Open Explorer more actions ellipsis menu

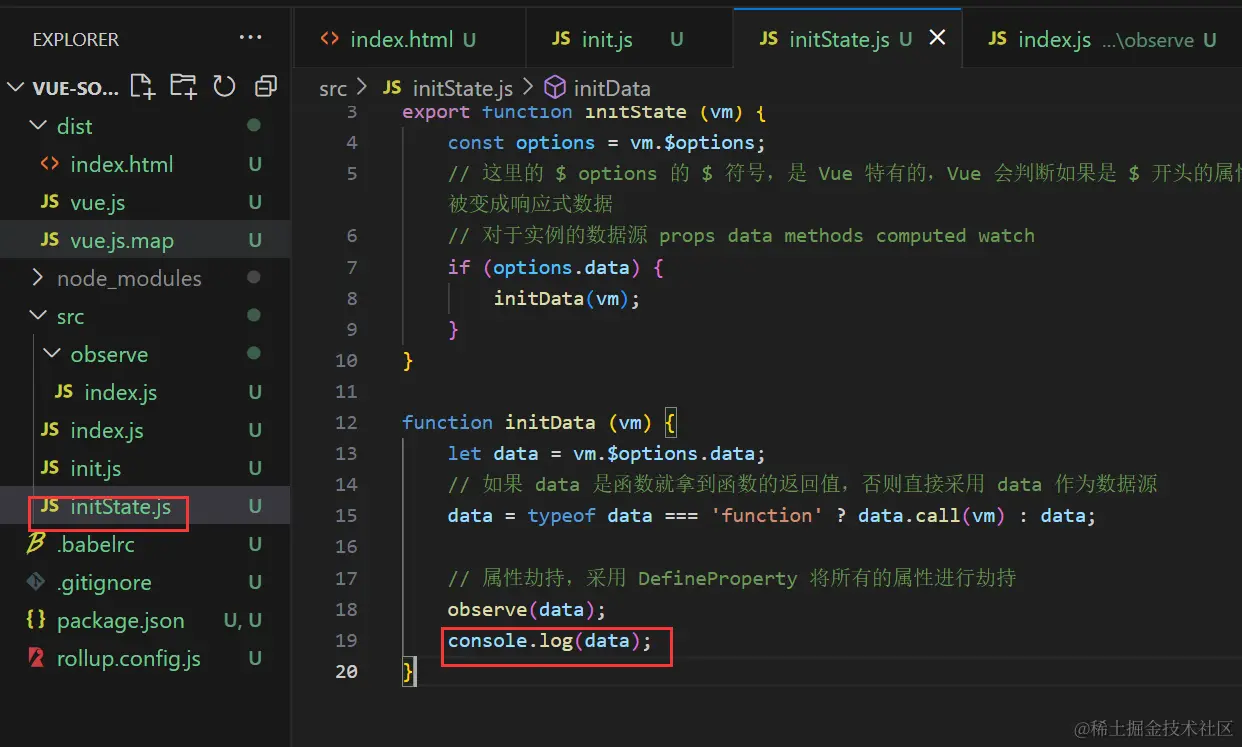coord(250,38)
